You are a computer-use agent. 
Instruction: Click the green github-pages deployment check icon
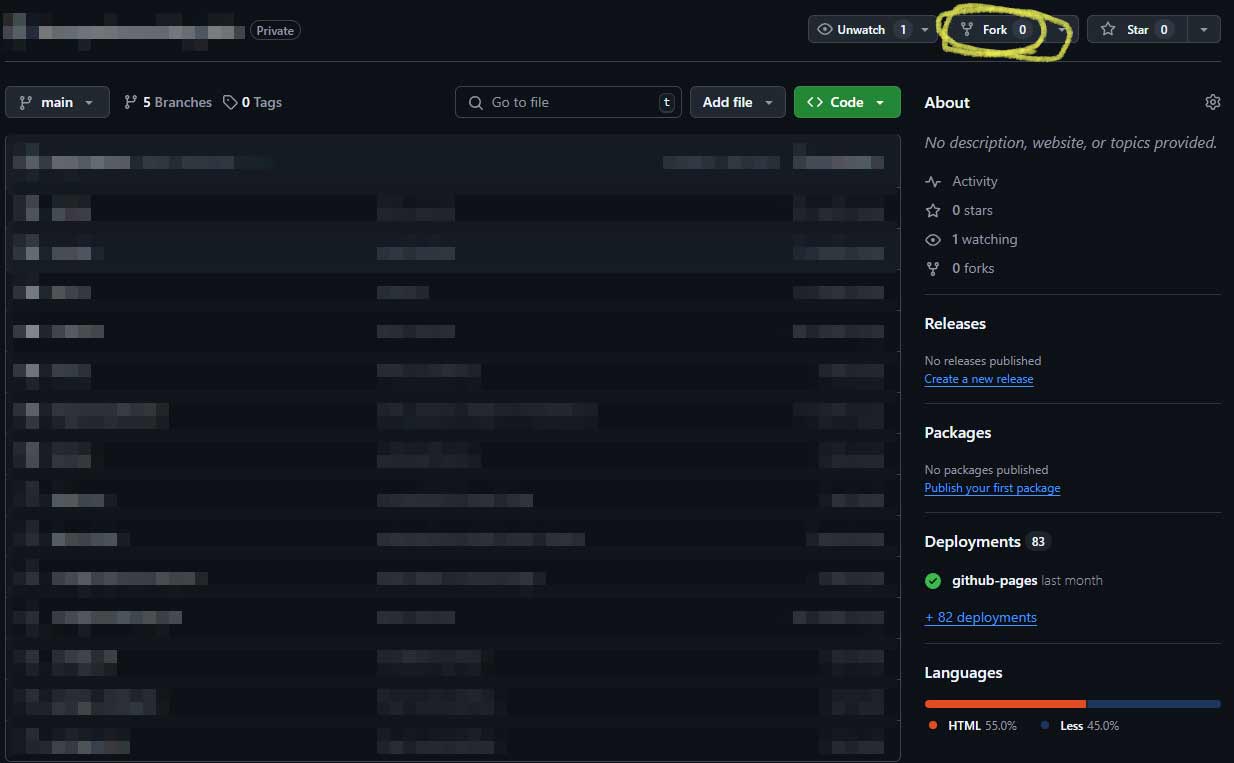pos(933,580)
